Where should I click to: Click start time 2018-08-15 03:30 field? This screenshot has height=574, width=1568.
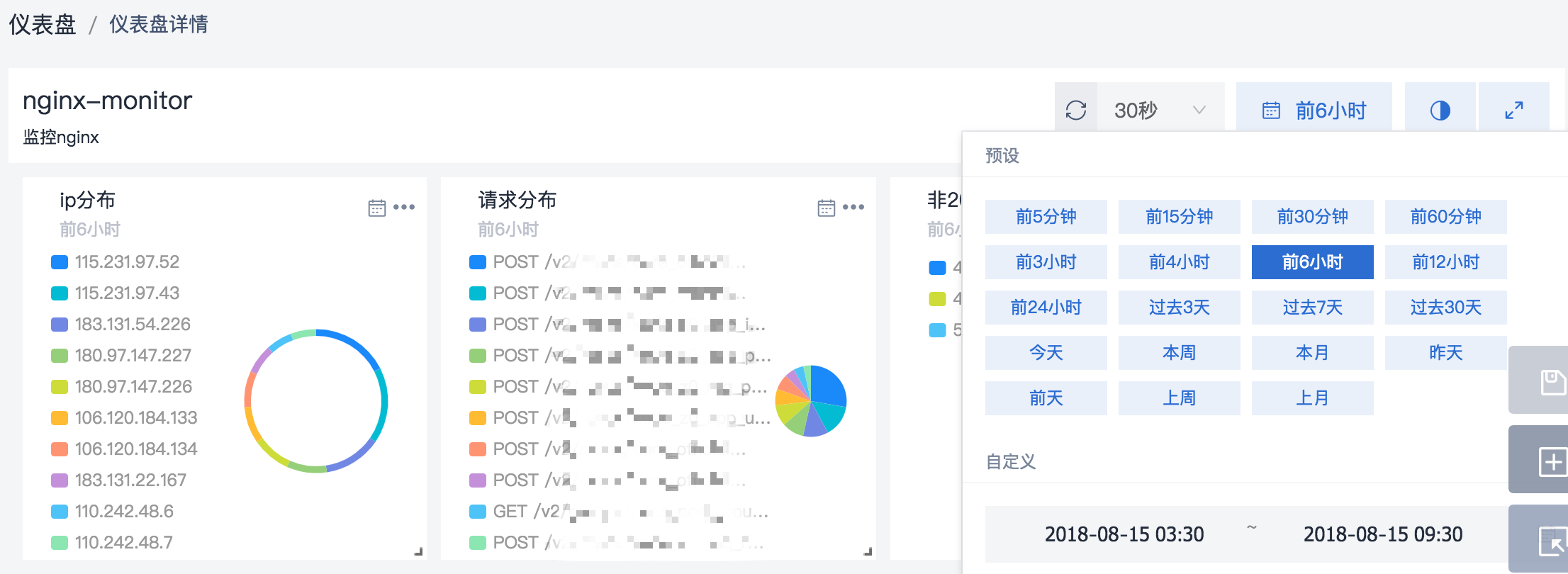(x=1124, y=534)
